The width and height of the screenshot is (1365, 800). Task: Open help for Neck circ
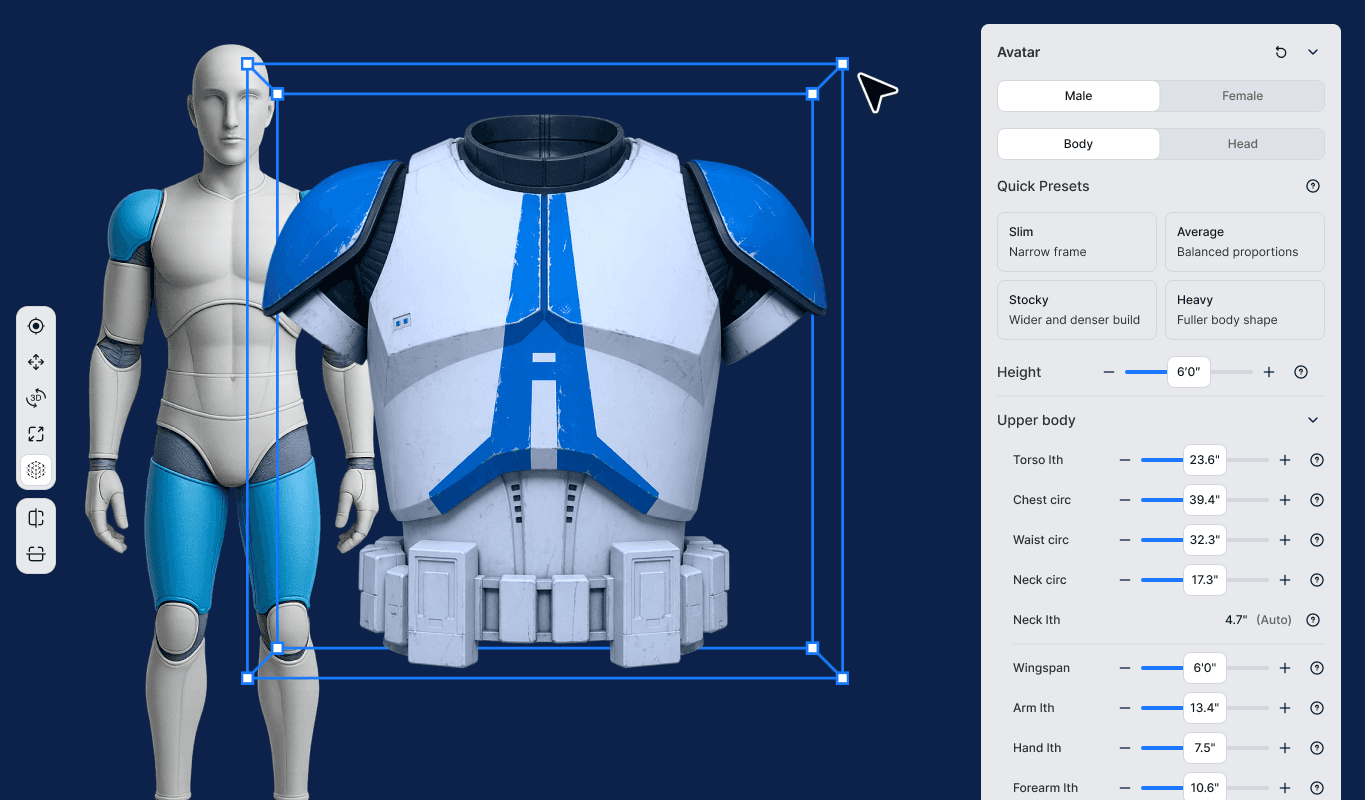click(1317, 580)
